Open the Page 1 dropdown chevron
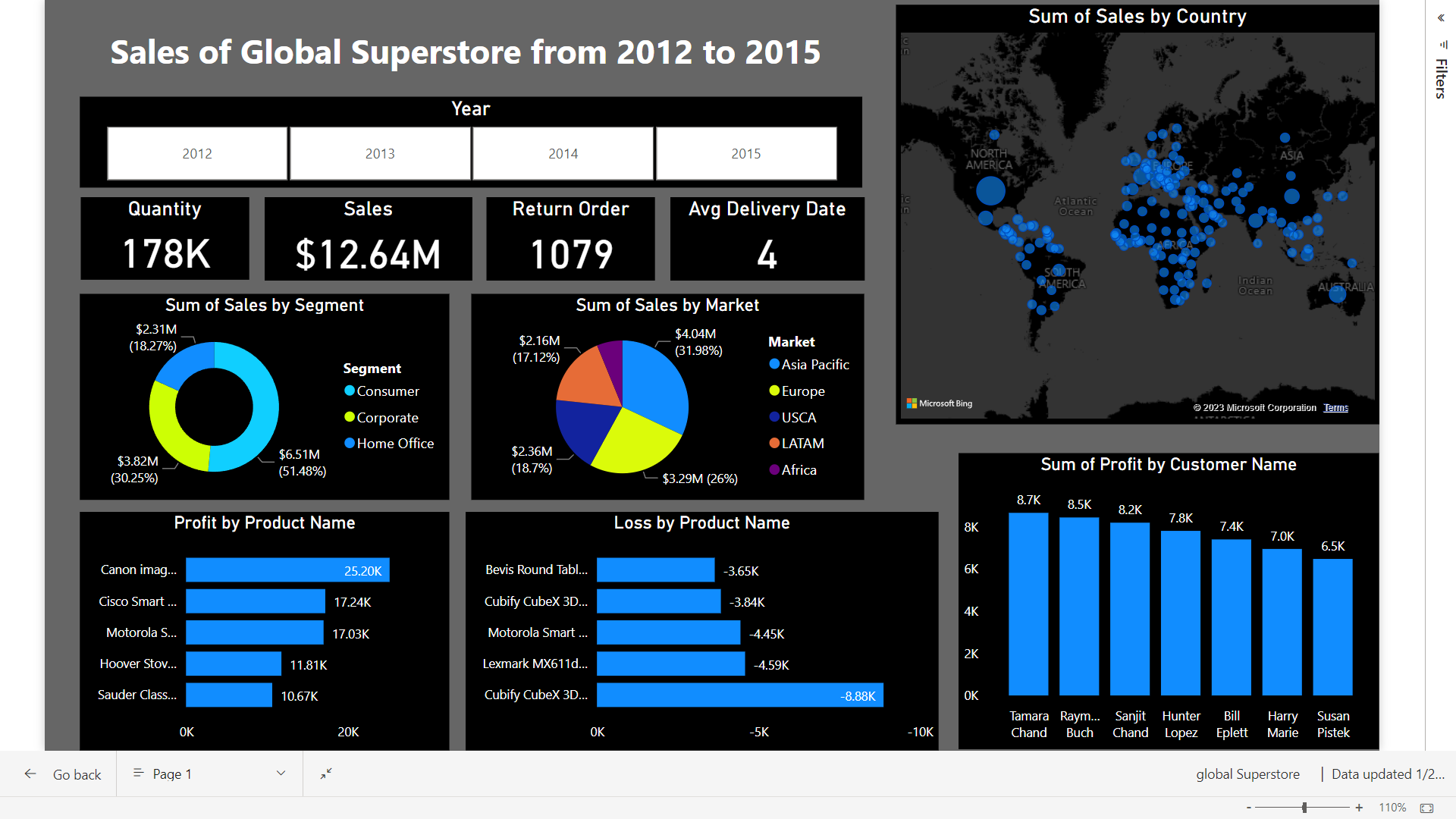Image resolution: width=1456 pixels, height=819 pixels. click(281, 773)
